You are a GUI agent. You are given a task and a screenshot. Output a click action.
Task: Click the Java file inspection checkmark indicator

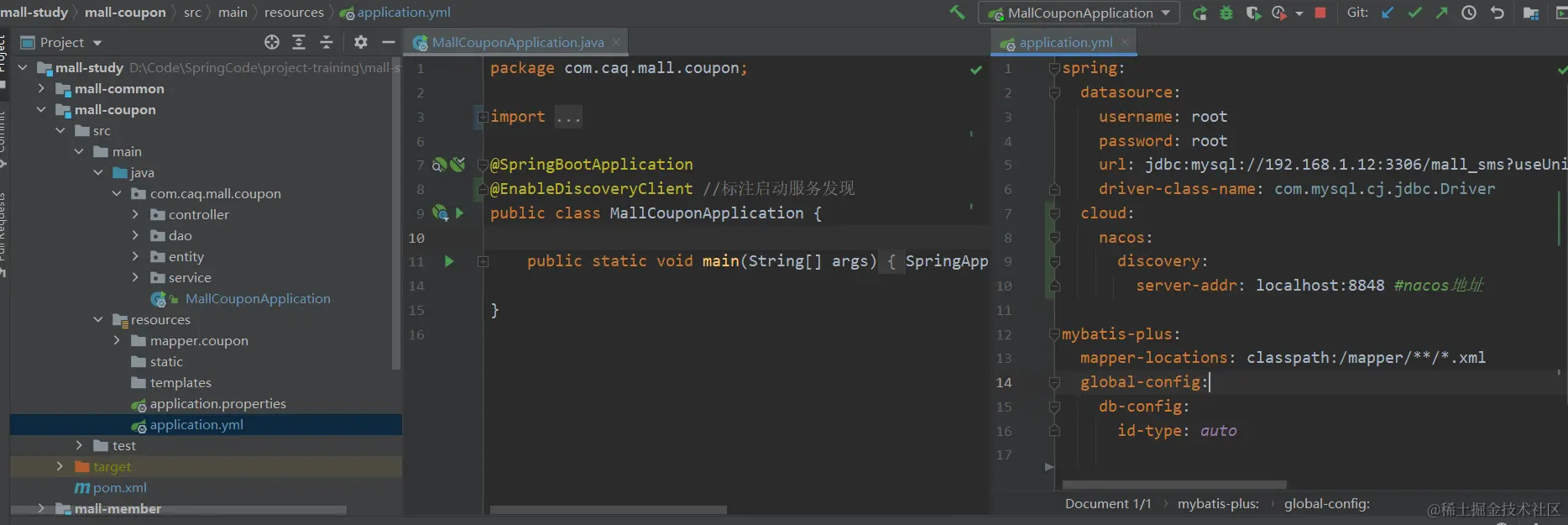(x=976, y=70)
